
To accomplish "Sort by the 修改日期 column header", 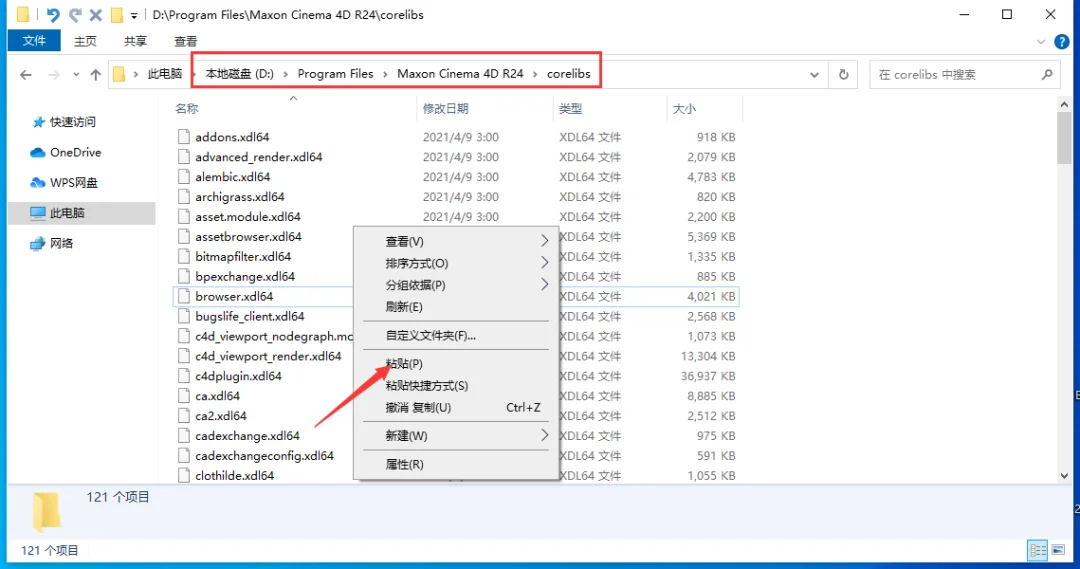I will [x=446, y=108].
